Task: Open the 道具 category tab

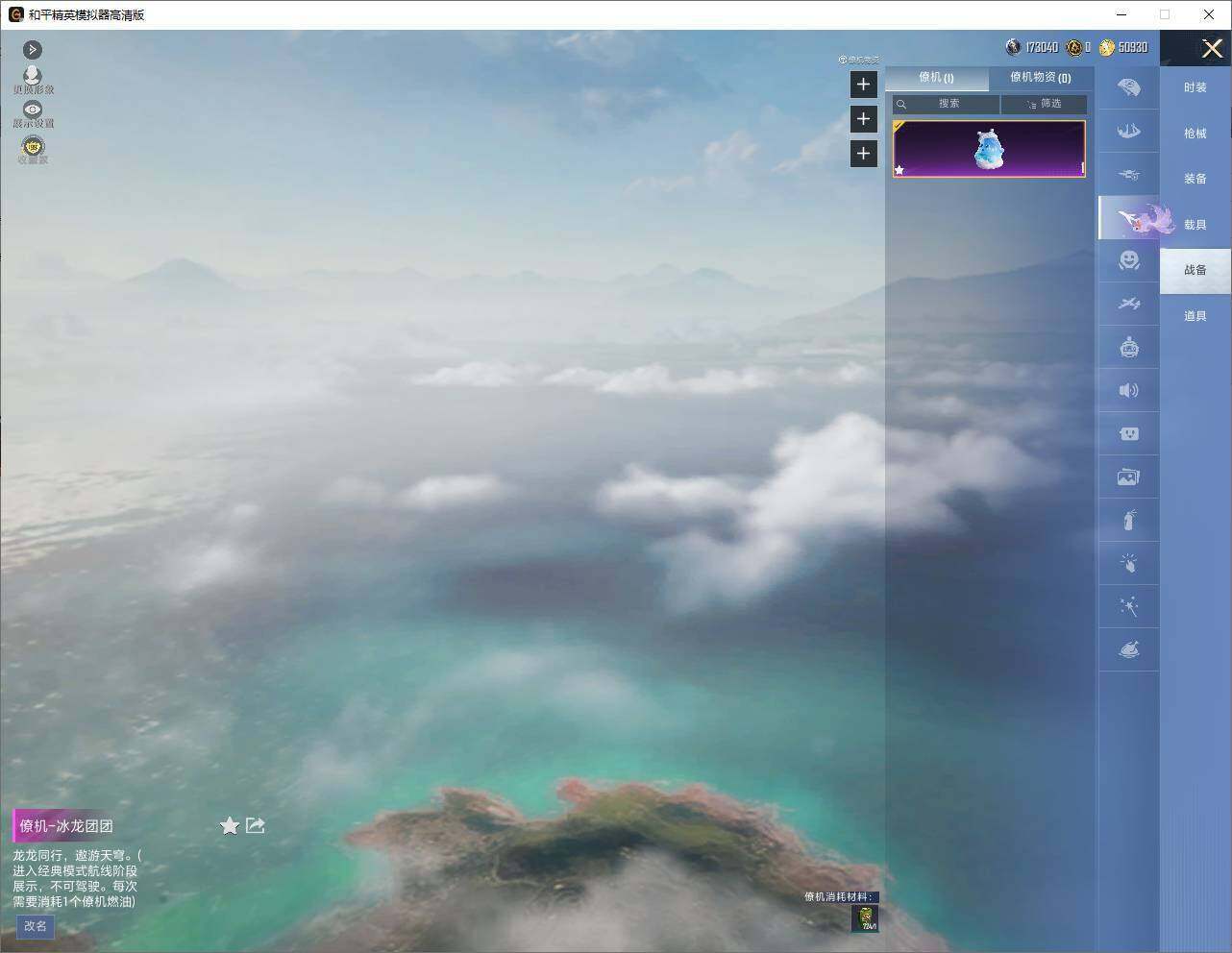Action: pyautogui.click(x=1195, y=316)
